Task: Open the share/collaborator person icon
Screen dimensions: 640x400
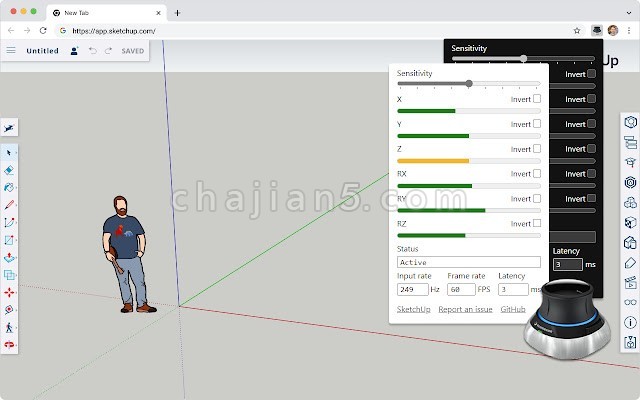Action: click(x=74, y=51)
